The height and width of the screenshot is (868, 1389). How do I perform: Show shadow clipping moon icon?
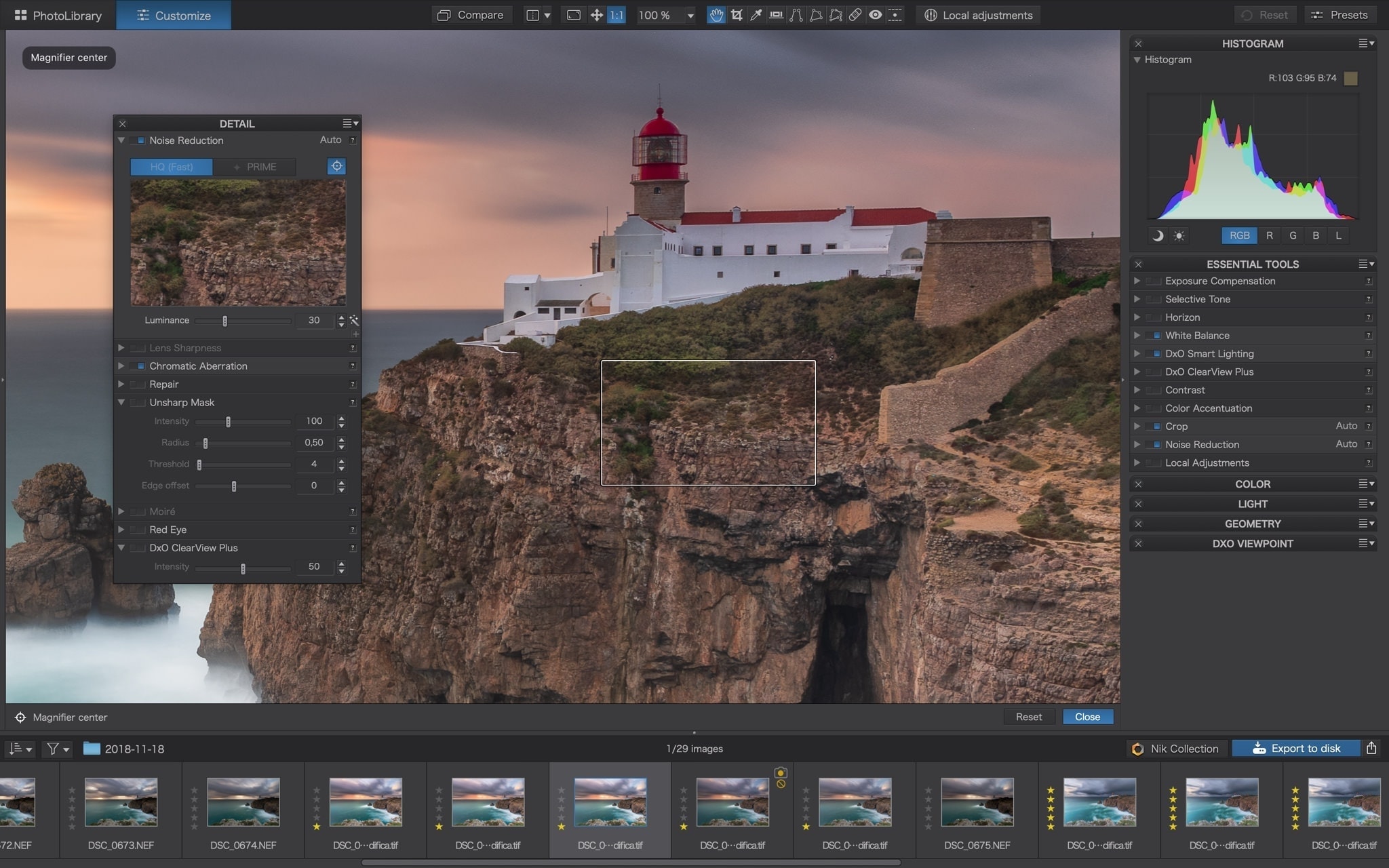(1158, 236)
